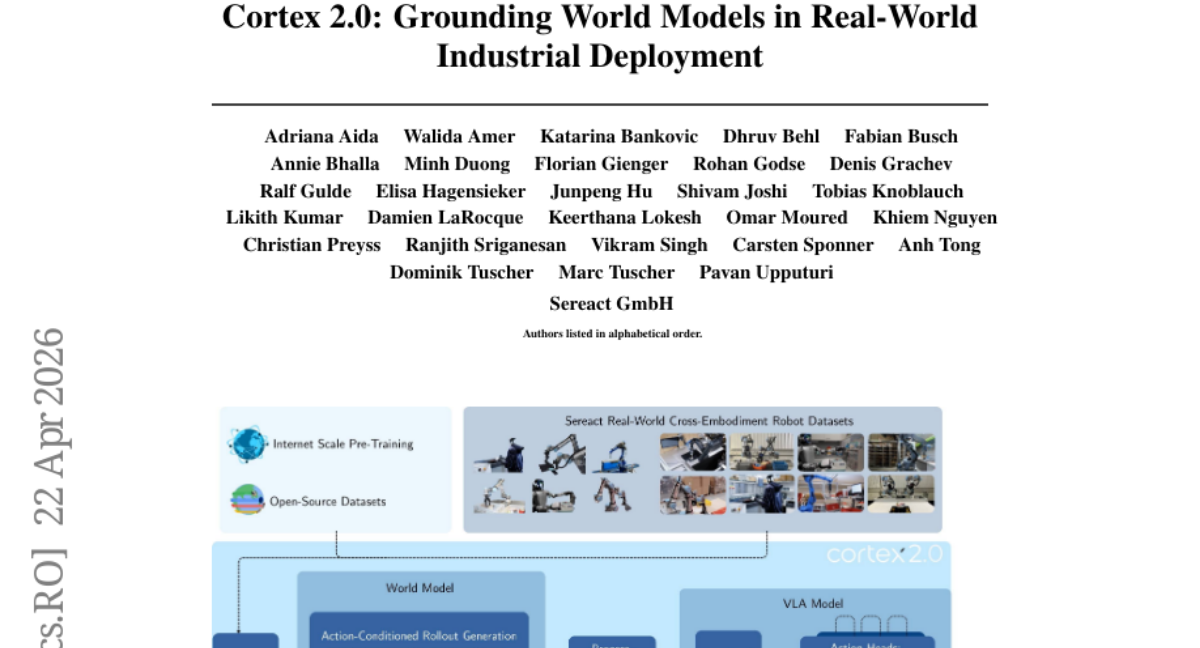Screen dimensions: 1200x648
Task: Click the World Model block heading
Action: (x=419, y=588)
